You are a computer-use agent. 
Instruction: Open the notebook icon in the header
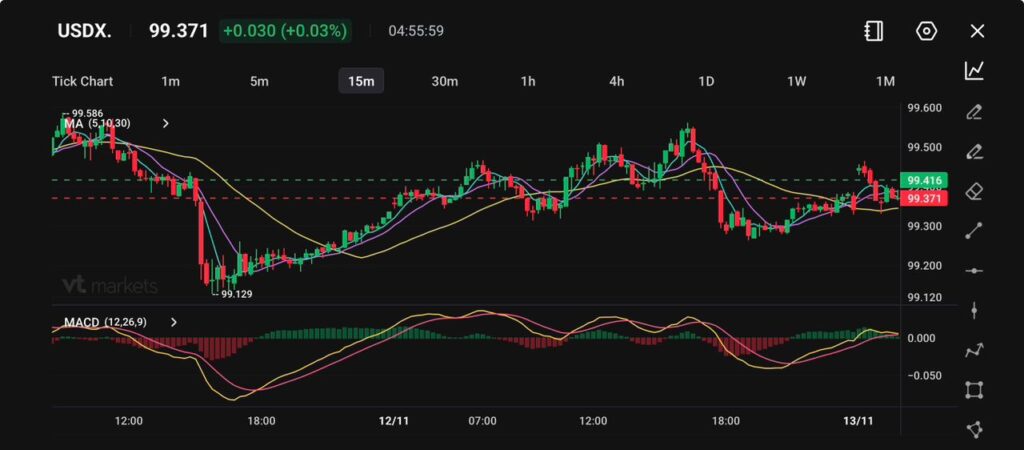pyautogui.click(x=873, y=31)
